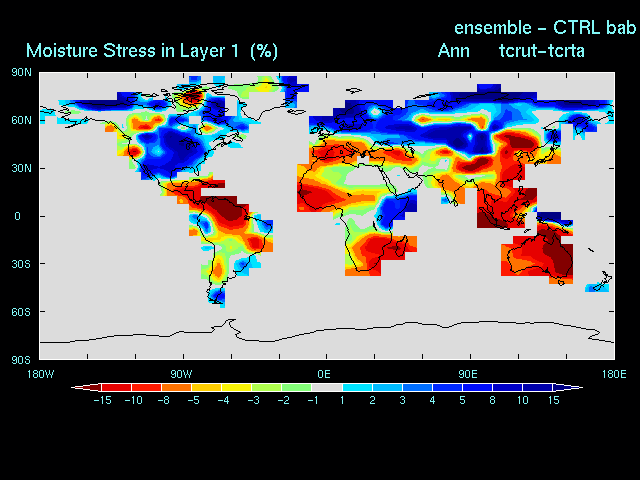The width and height of the screenshot is (640, 480).
Task: Click the 90W longitude axis label
Action: tap(181, 374)
